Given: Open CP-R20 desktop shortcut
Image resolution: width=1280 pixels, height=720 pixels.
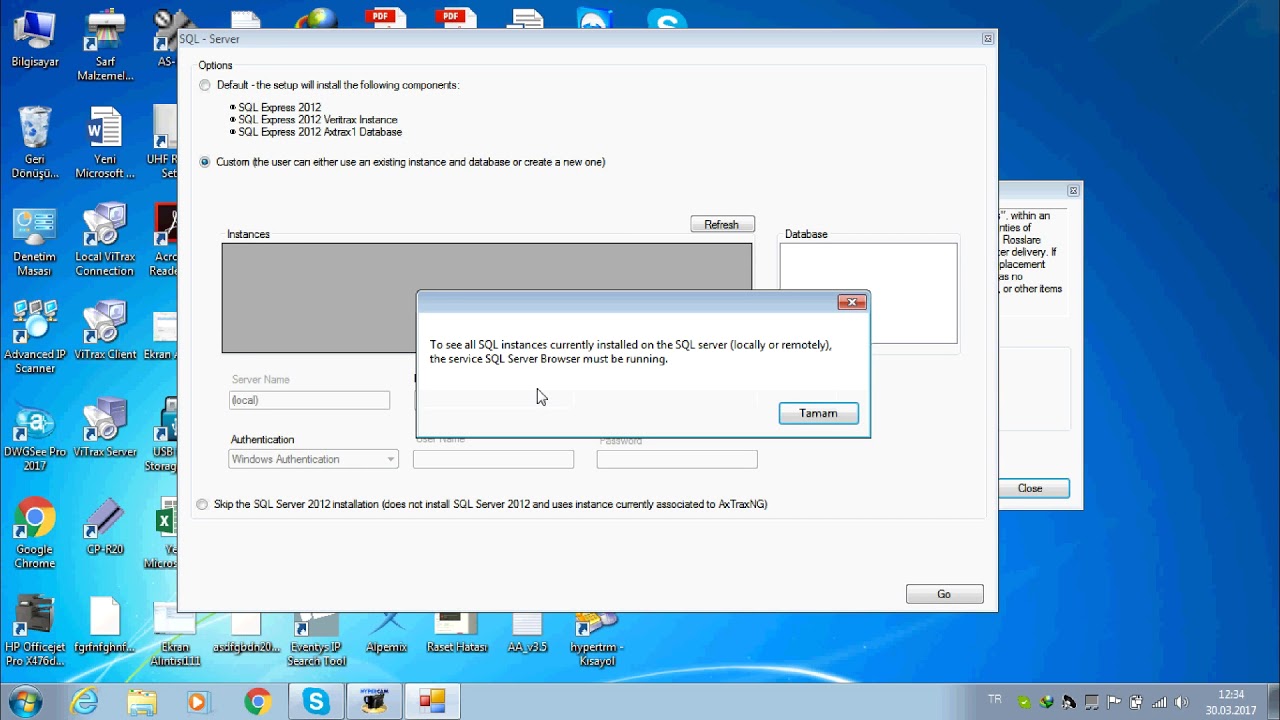Looking at the screenshot, I should coord(105,526).
